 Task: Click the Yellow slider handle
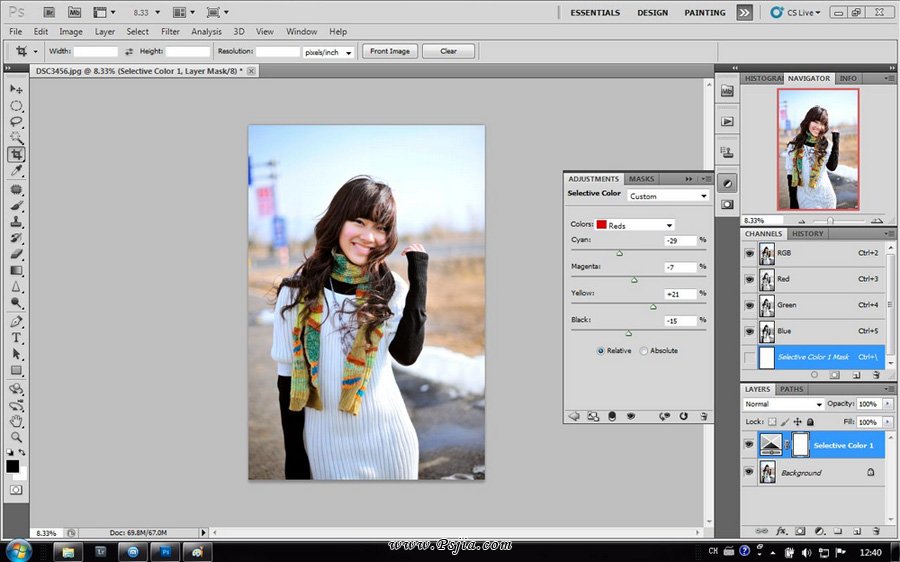click(x=652, y=306)
